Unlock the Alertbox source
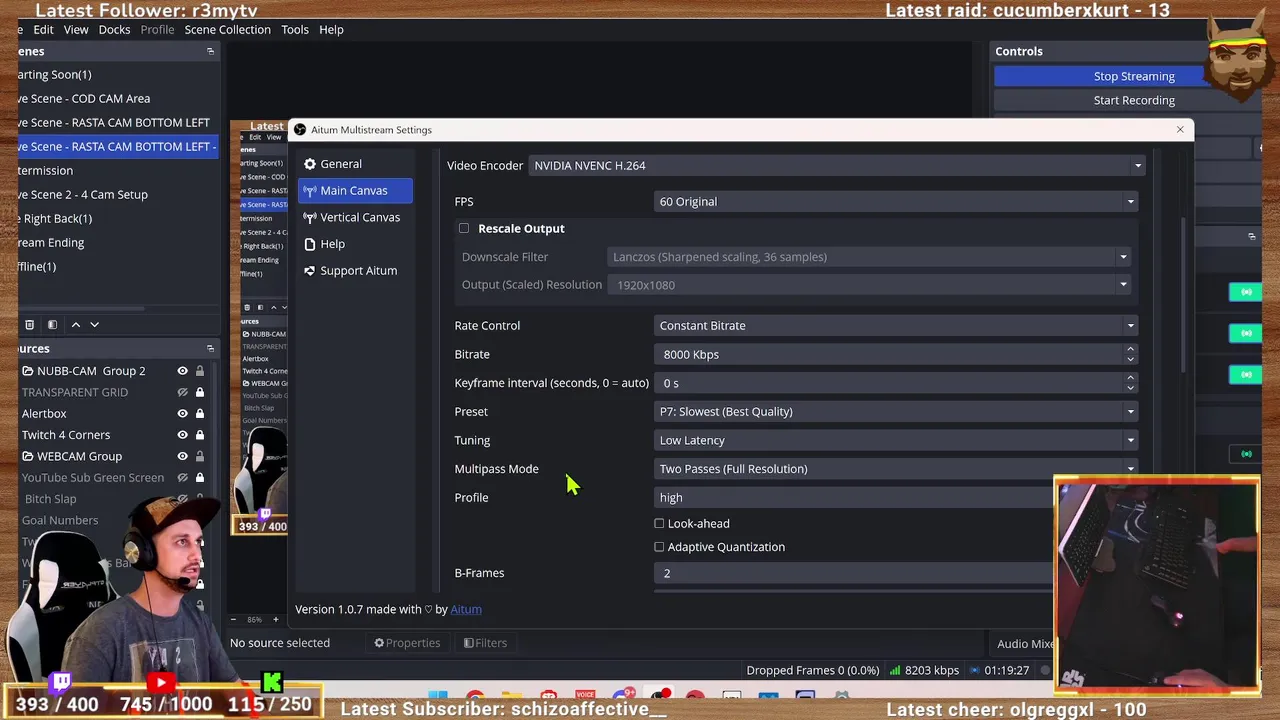1280x720 pixels. [x=200, y=413]
